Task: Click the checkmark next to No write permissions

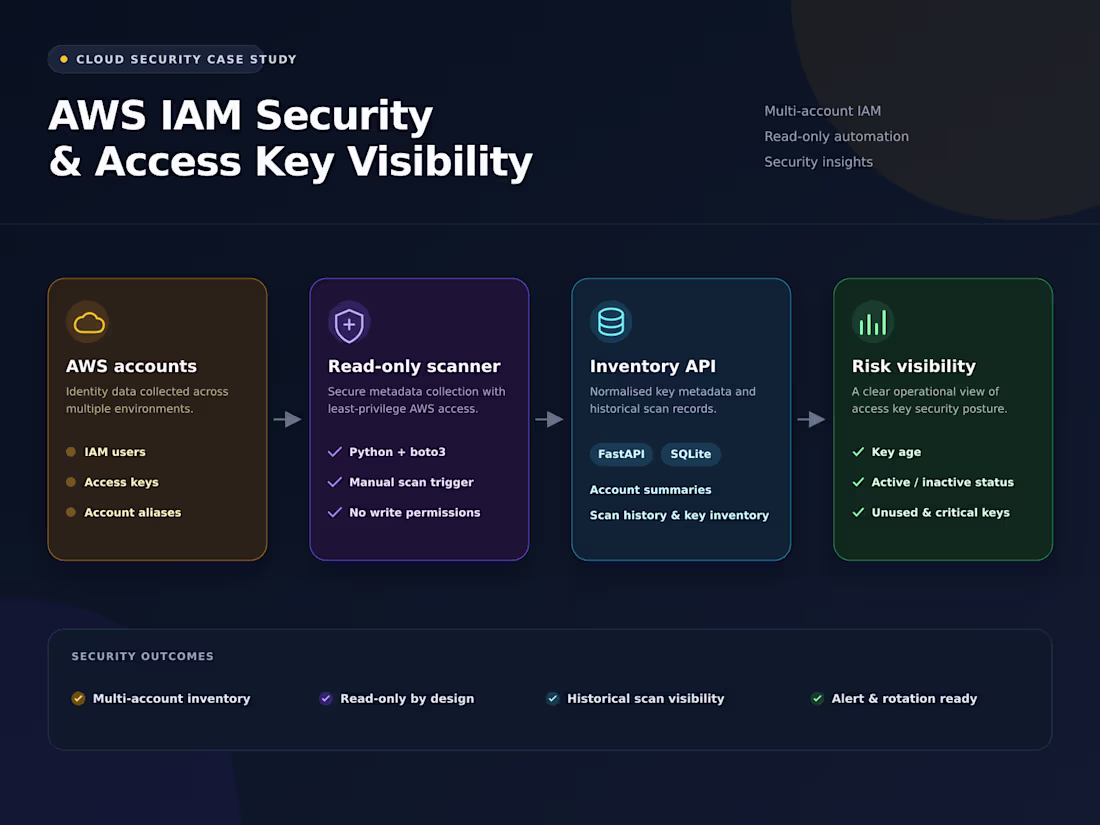Action: click(335, 512)
